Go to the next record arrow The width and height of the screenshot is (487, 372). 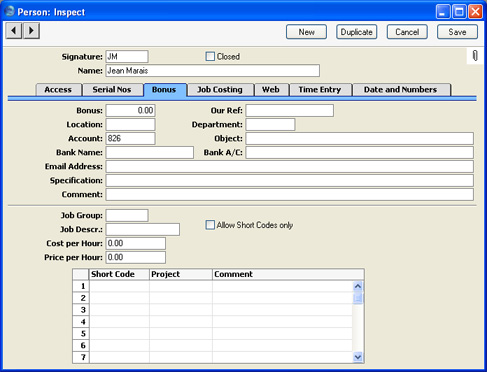click(x=31, y=31)
